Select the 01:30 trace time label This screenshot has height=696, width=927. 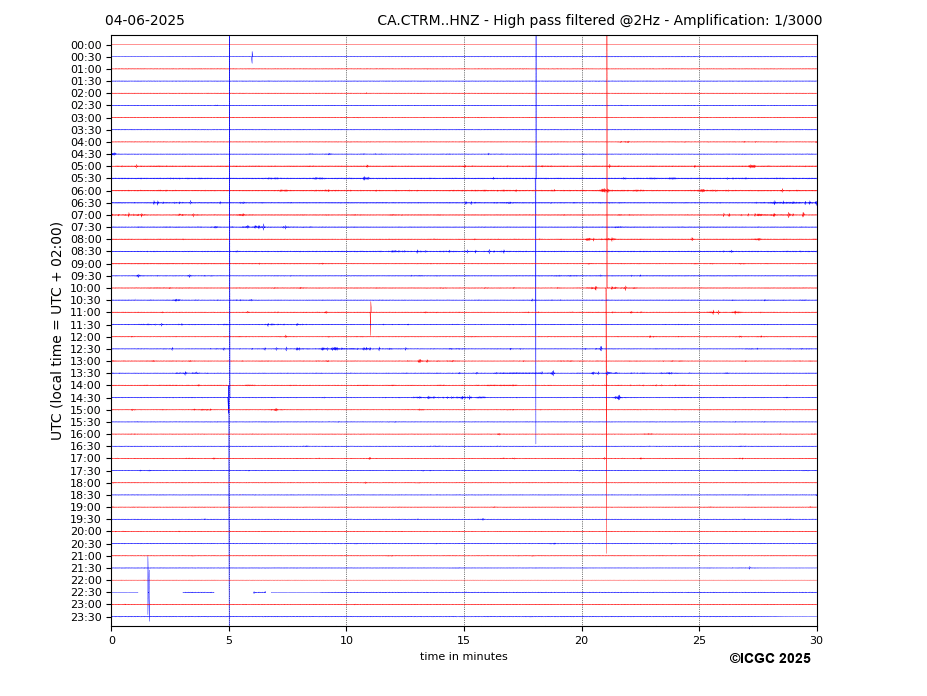(86, 82)
